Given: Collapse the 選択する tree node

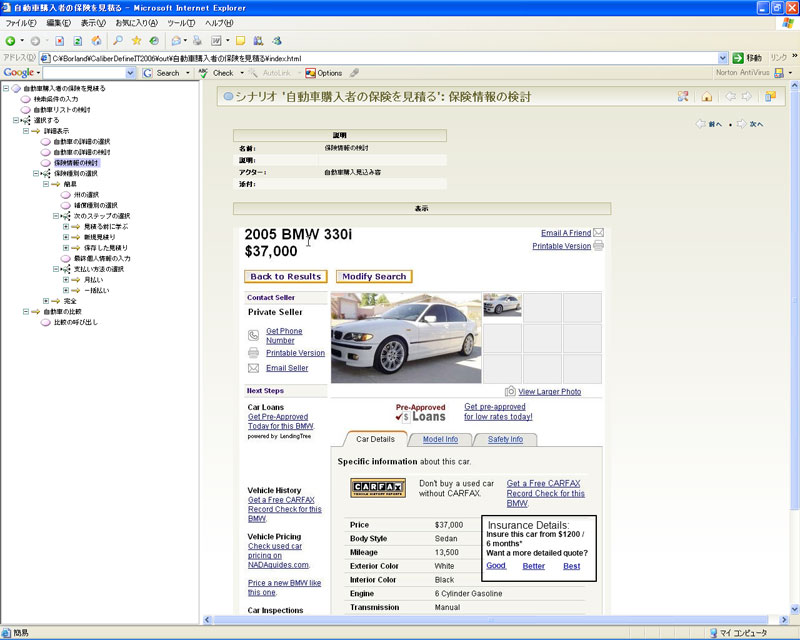Looking at the screenshot, I should pos(16,120).
